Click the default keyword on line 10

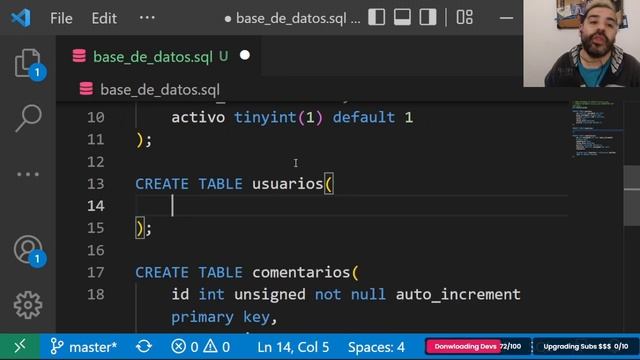click(x=364, y=118)
